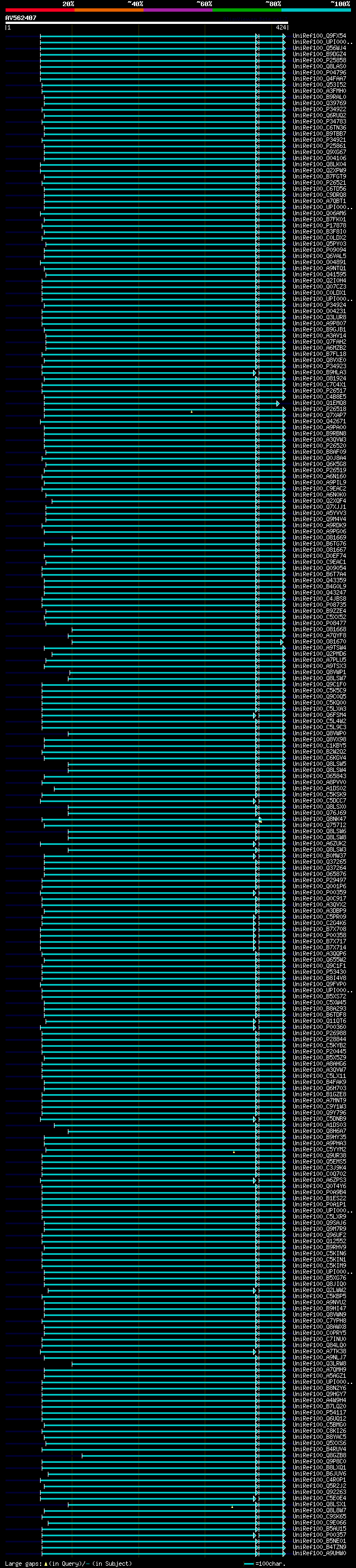Open hit UniRef100_Q42671
Screen dimensions: 356x1568
[x=319, y=421]
